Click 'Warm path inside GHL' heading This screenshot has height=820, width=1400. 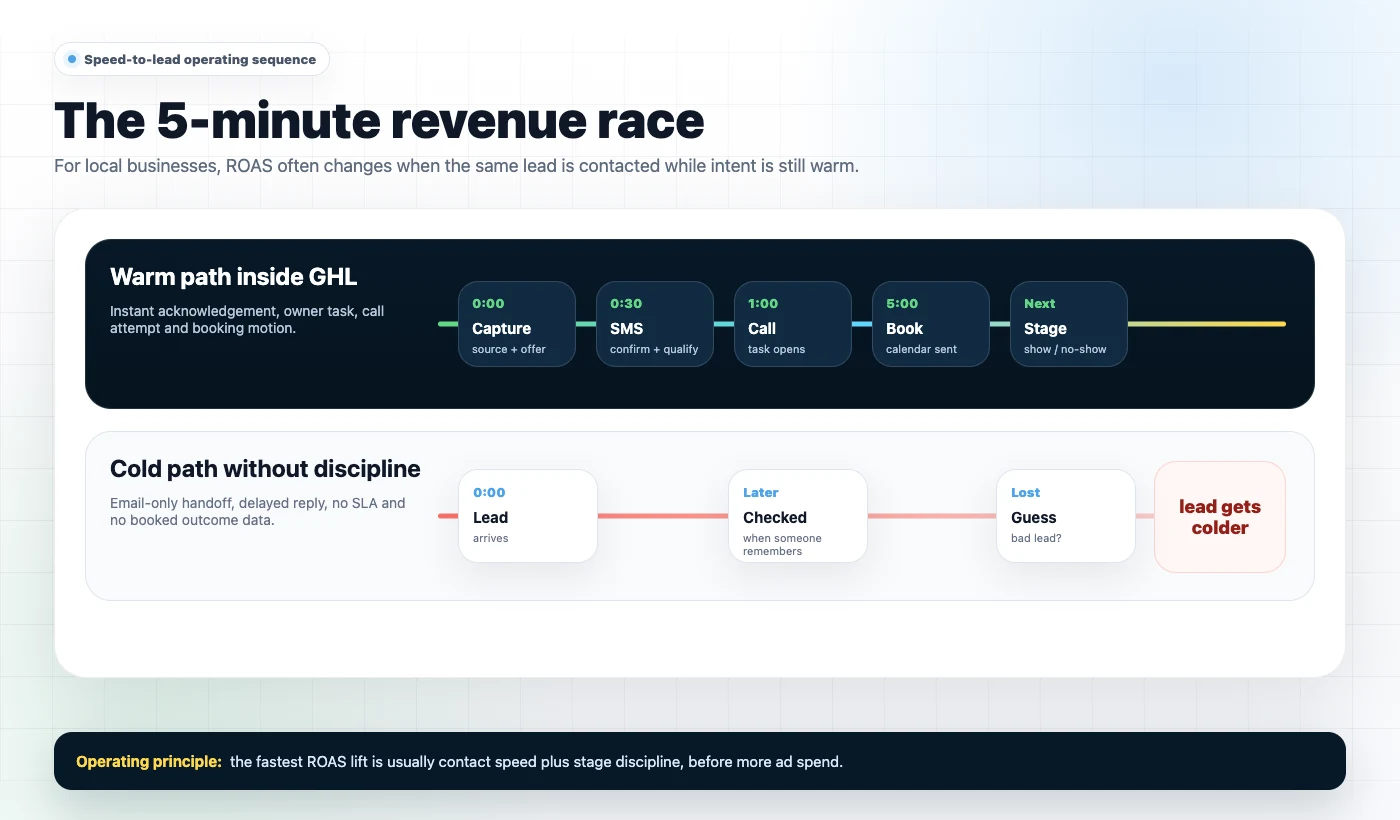coord(233,276)
